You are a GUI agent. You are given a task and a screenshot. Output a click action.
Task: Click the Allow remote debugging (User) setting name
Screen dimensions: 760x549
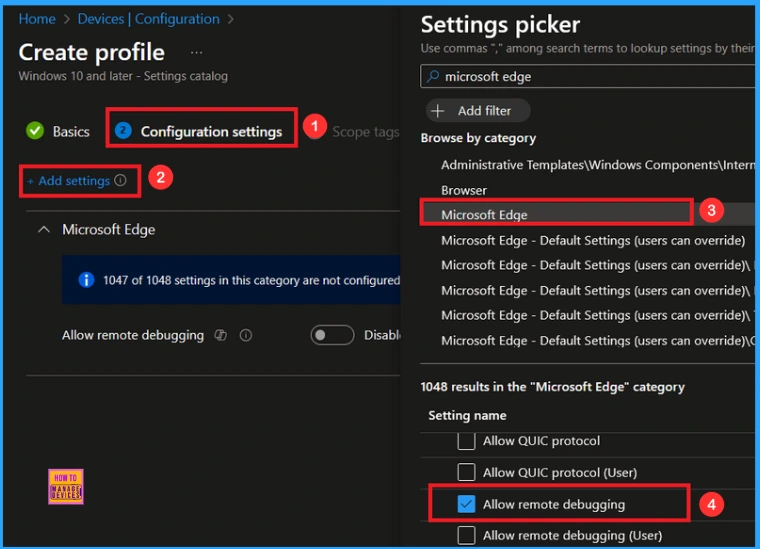click(x=572, y=535)
